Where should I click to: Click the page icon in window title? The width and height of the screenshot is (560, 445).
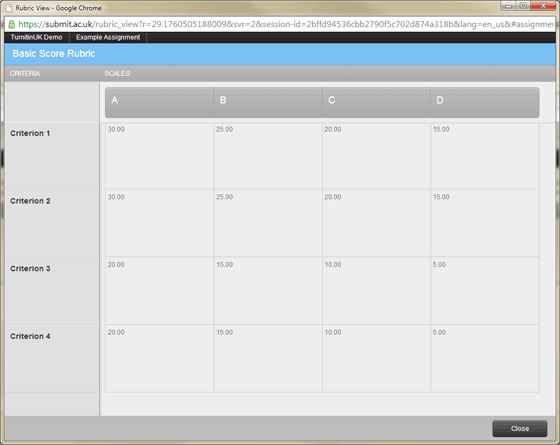point(9,8)
